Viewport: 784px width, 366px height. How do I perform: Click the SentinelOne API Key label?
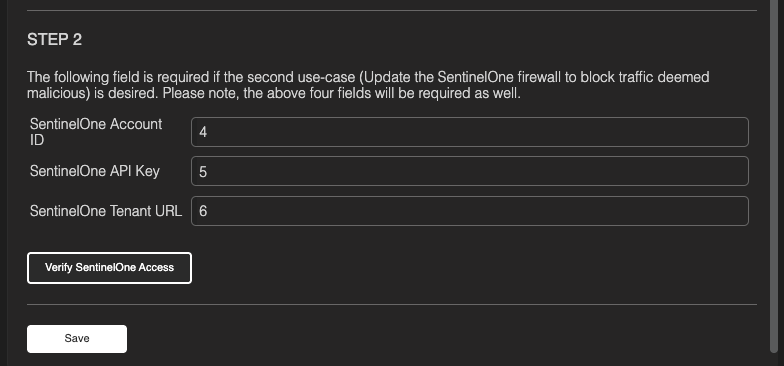[95, 171]
